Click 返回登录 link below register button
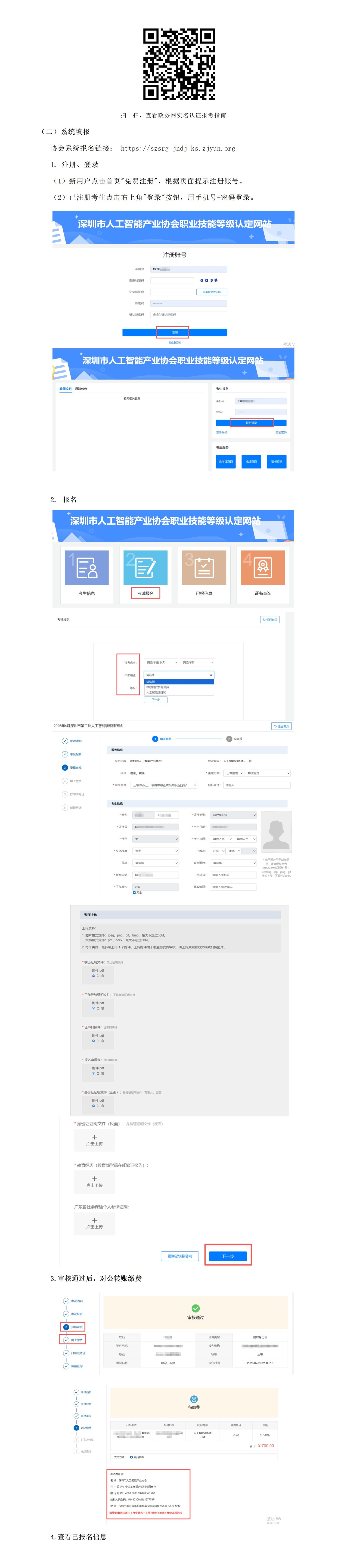 175,343
